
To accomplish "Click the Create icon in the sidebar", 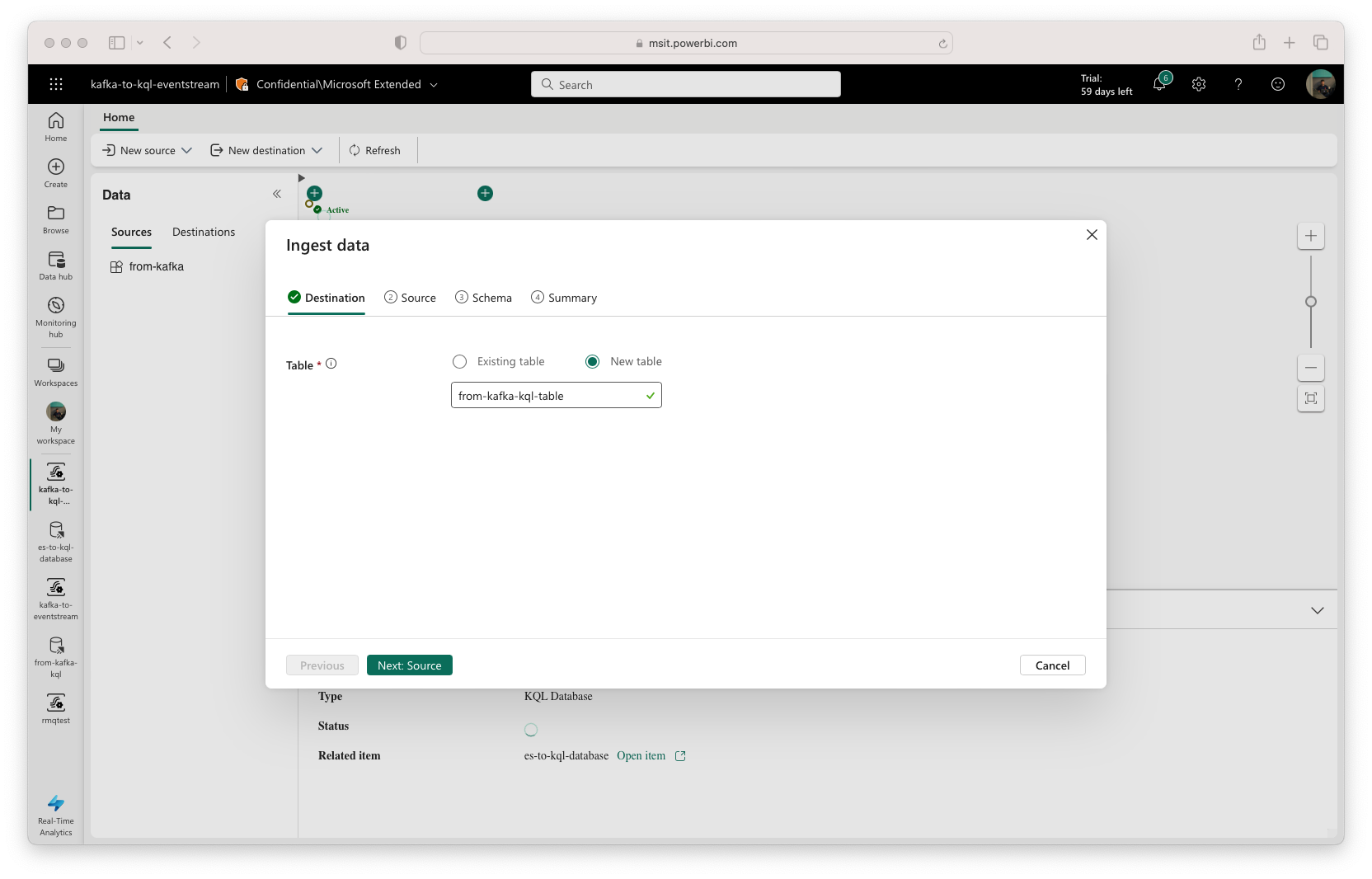I will tap(55, 173).
